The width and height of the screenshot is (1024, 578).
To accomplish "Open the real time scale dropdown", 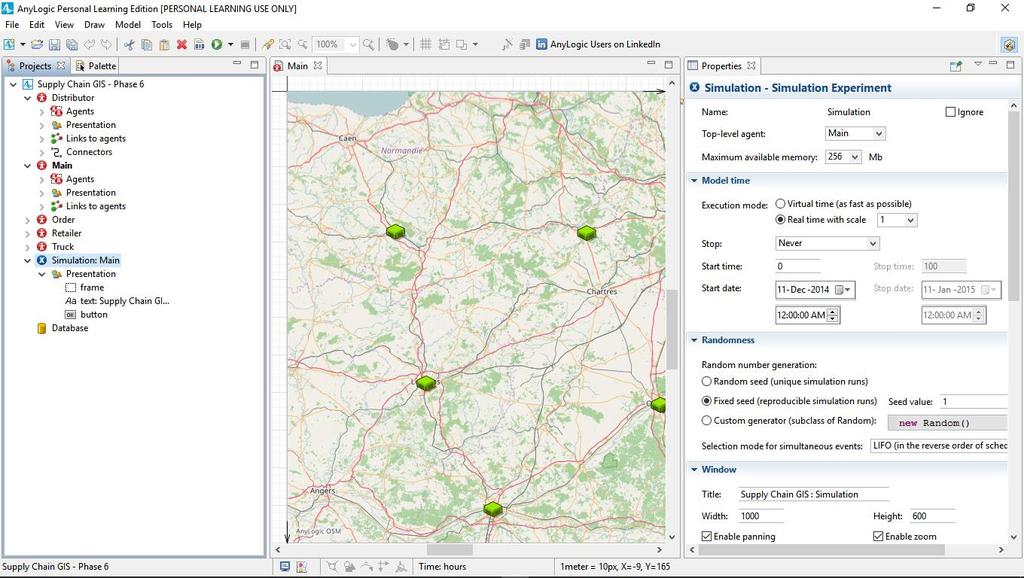I will pyautogui.click(x=897, y=220).
